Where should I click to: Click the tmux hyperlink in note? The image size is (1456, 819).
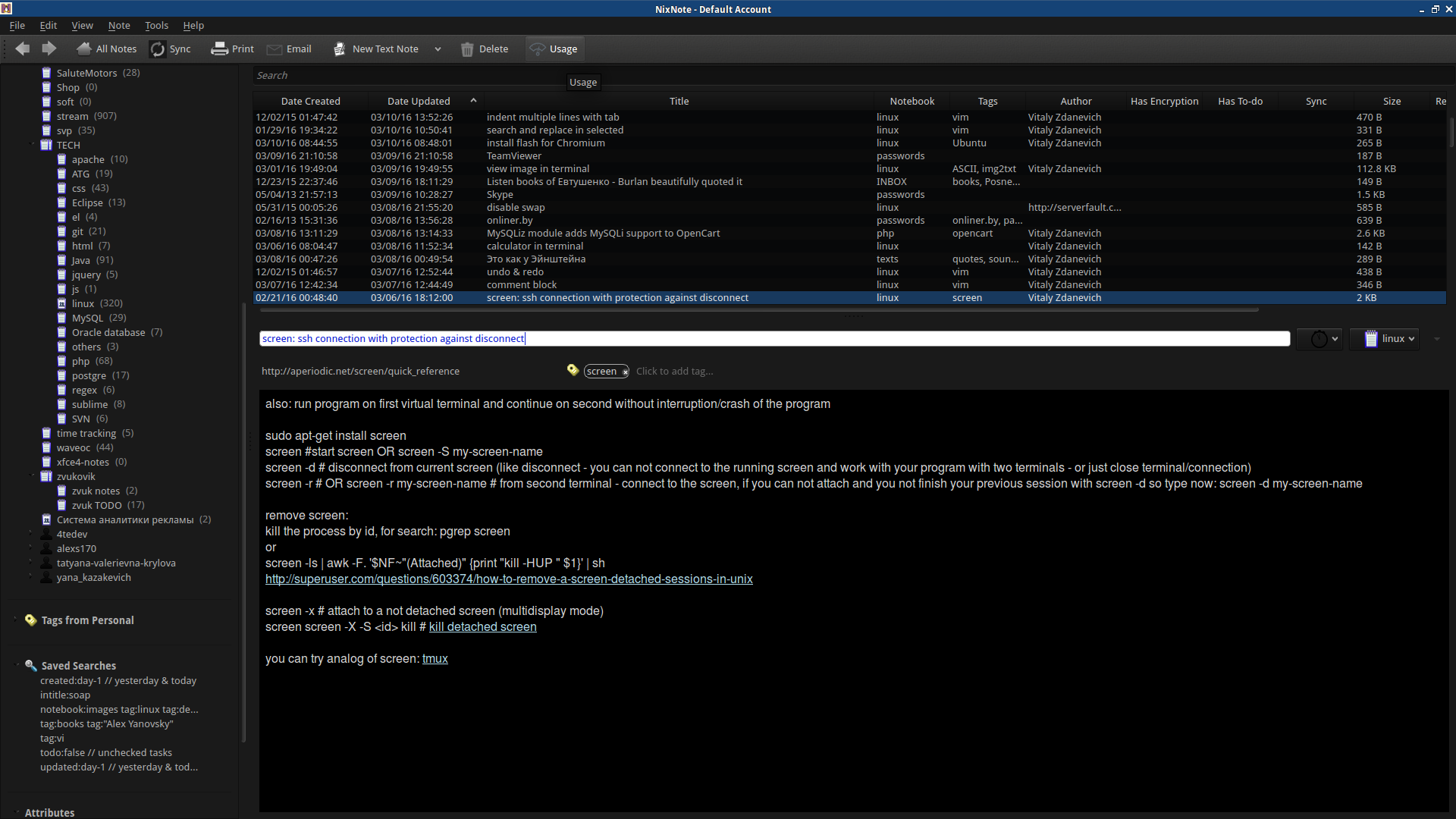pyautogui.click(x=435, y=659)
